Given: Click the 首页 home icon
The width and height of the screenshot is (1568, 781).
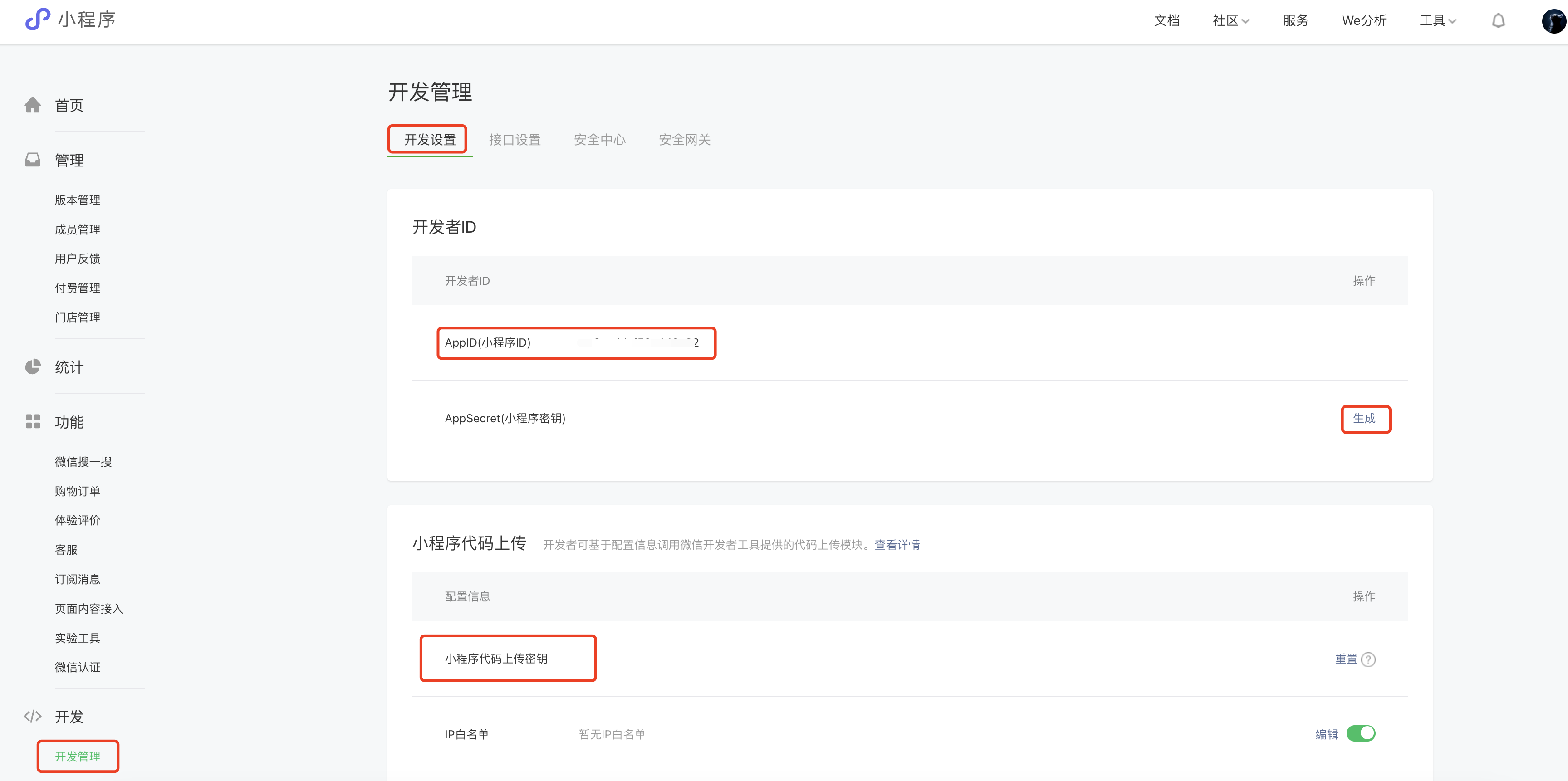Looking at the screenshot, I should tap(33, 105).
